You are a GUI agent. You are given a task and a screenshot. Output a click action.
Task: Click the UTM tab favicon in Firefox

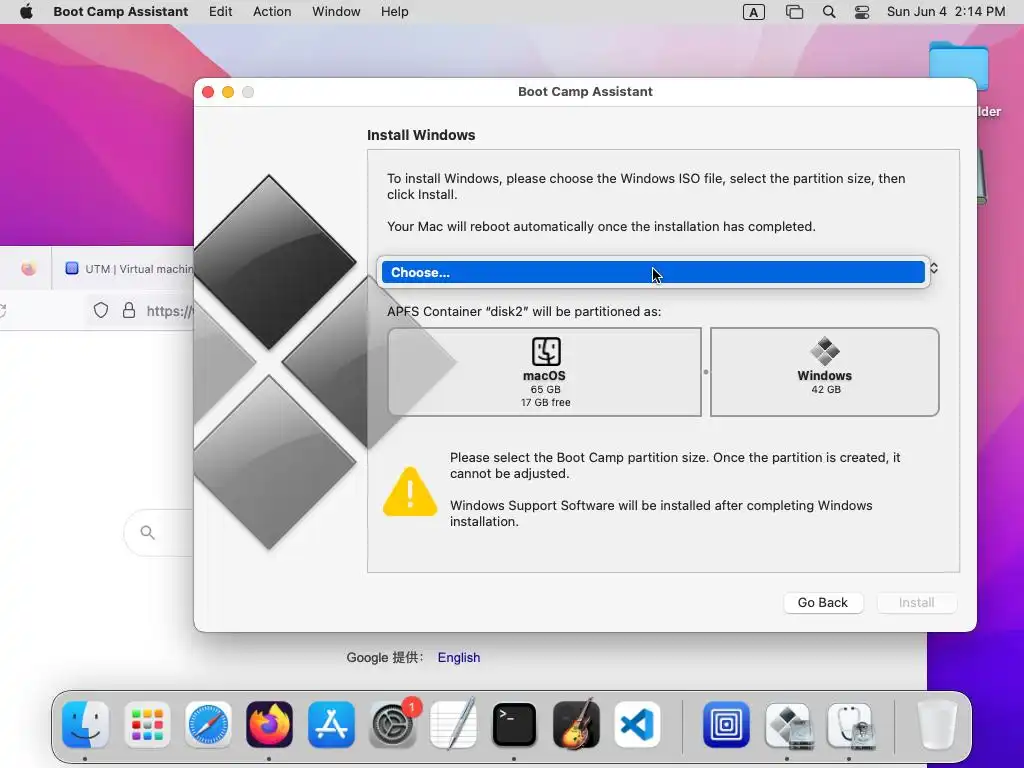coord(72,268)
